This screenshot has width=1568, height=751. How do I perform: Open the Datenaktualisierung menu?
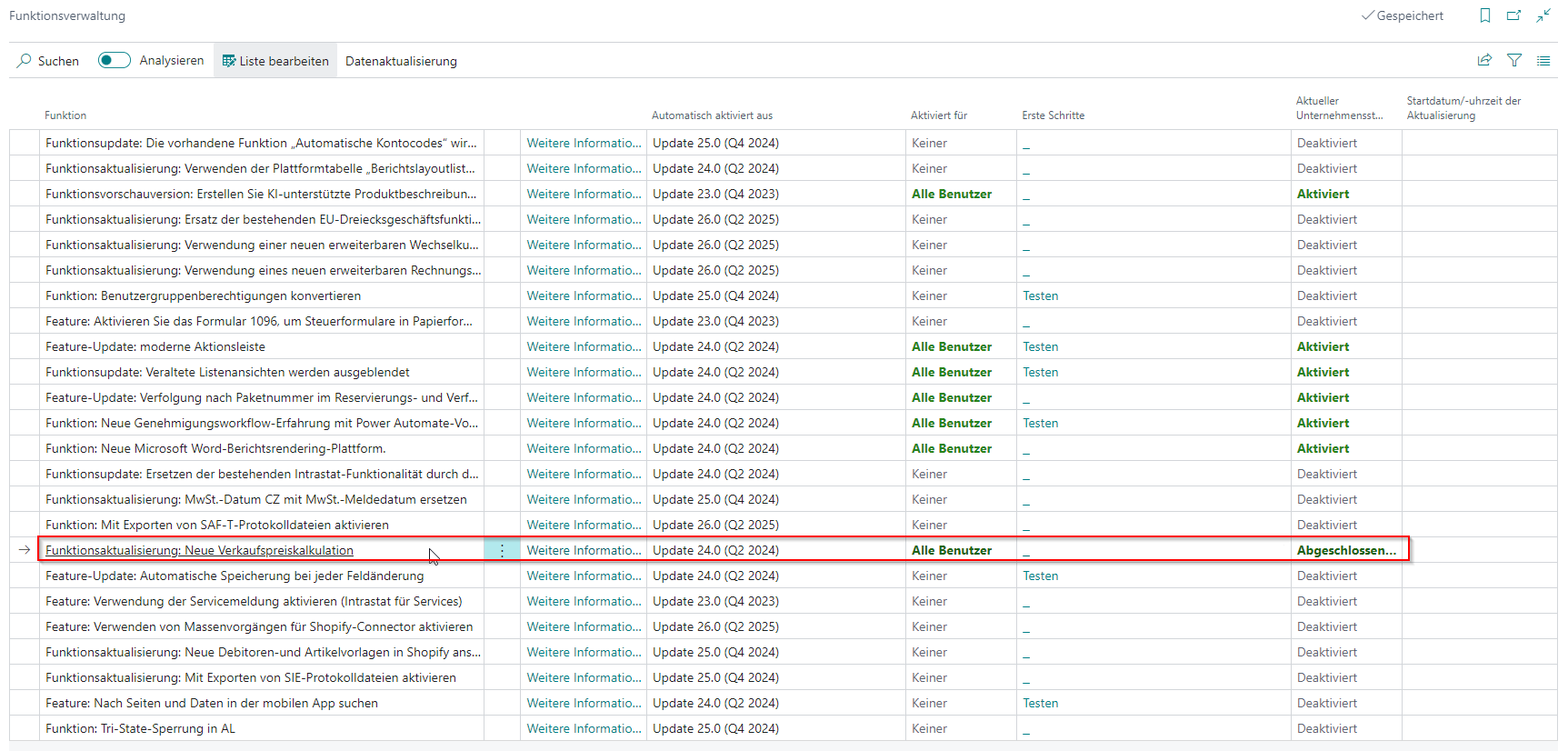pos(401,61)
